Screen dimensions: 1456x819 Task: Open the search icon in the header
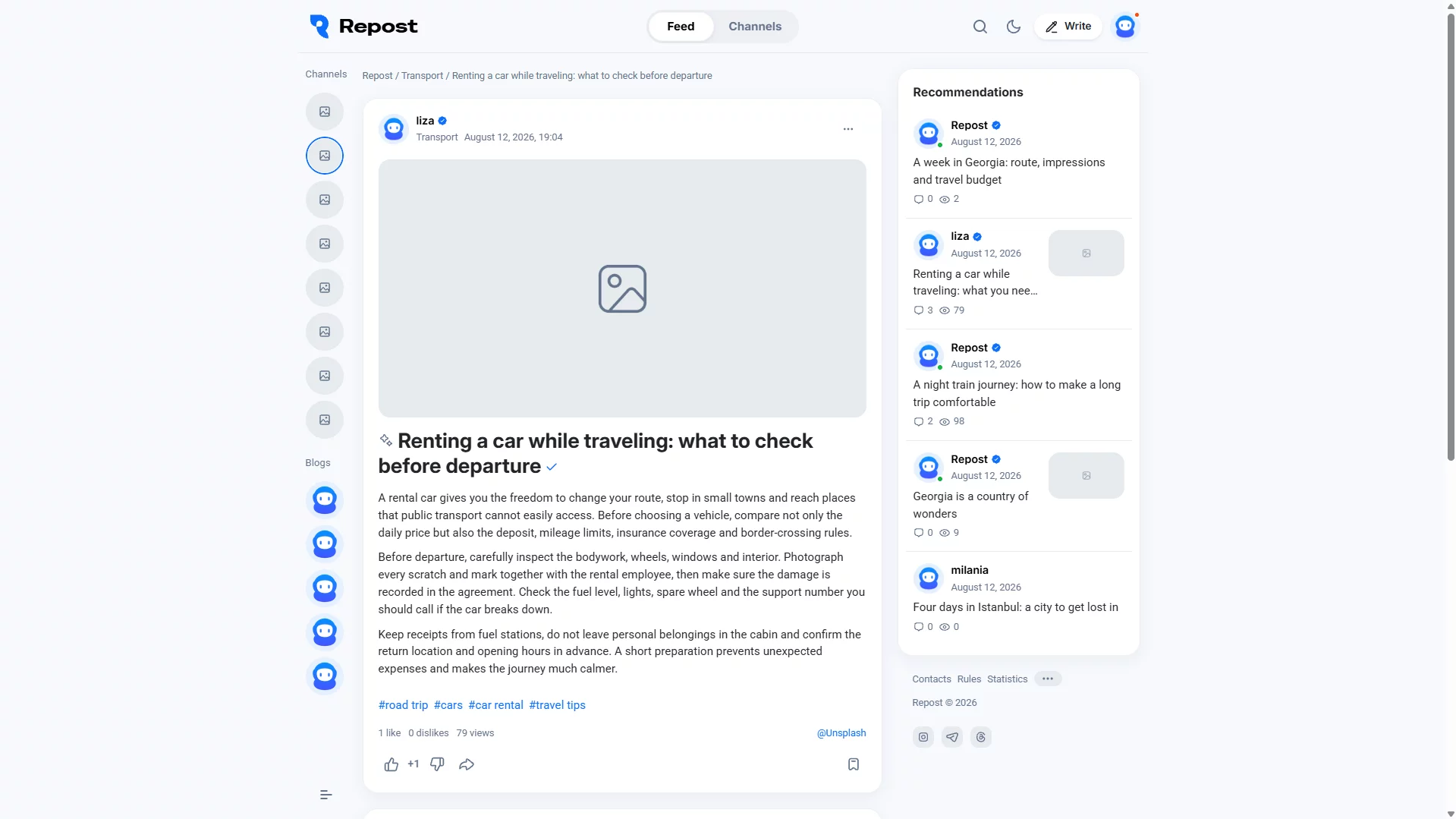980,27
